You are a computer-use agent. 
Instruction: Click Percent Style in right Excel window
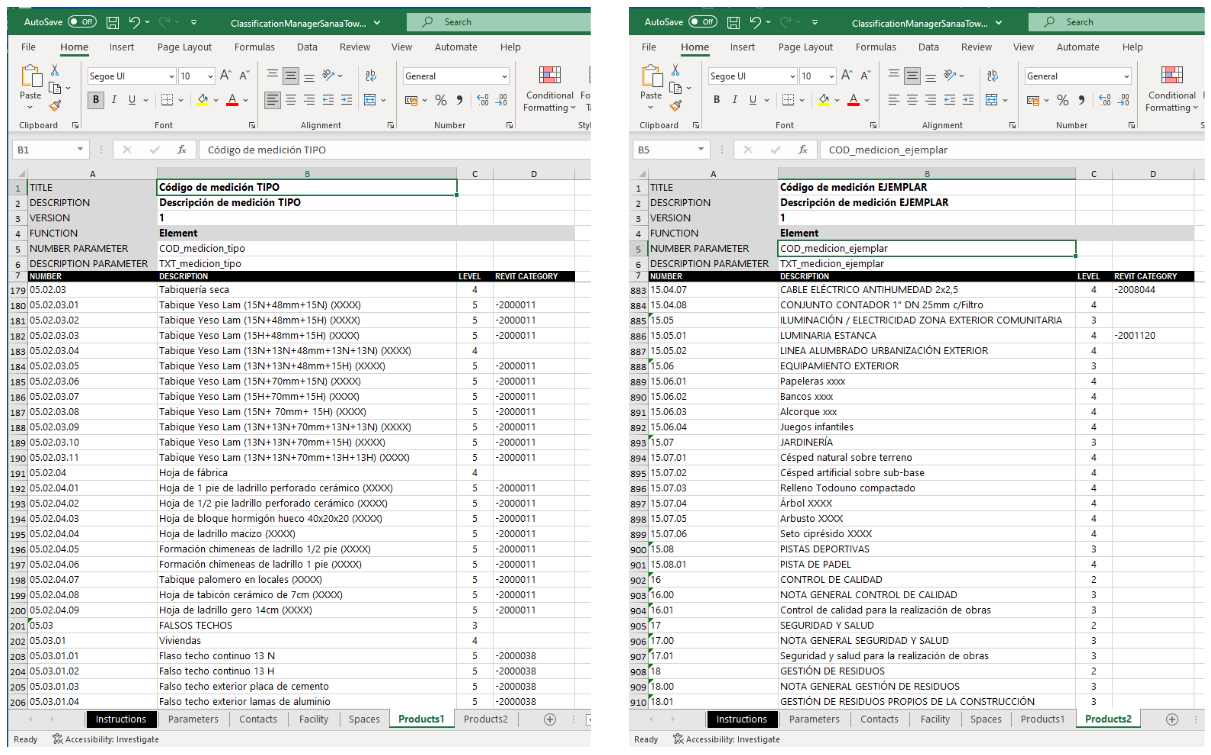coord(1062,100)
